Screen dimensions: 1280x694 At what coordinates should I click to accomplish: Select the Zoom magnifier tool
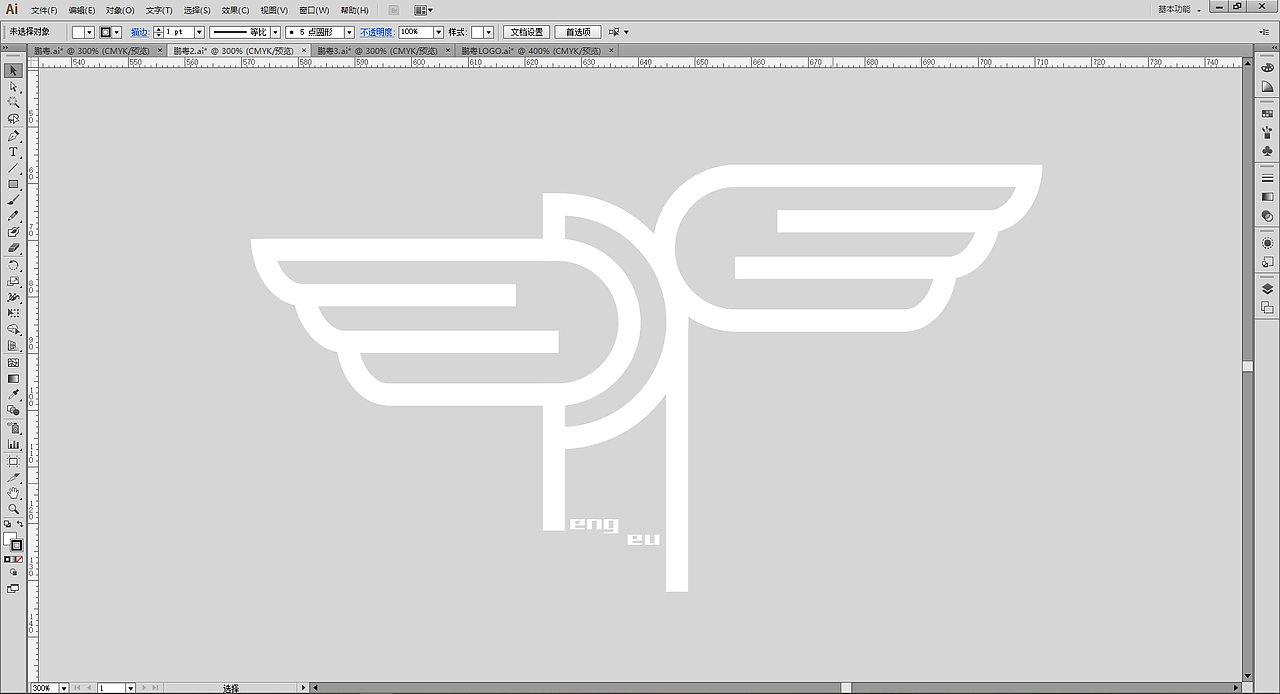[x=13, y=509]
